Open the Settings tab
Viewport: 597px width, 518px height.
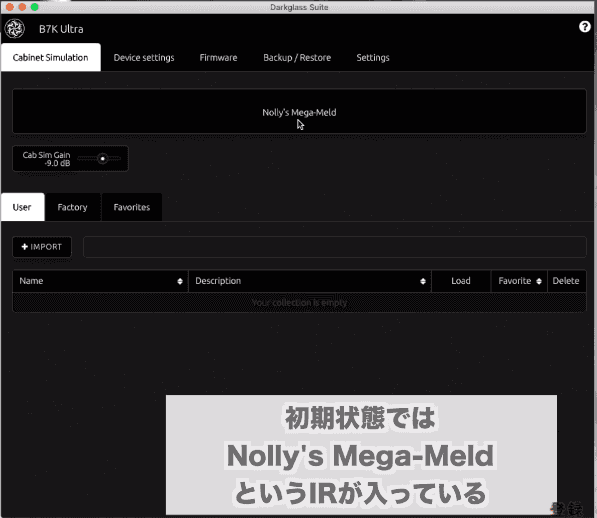(373, 57)
